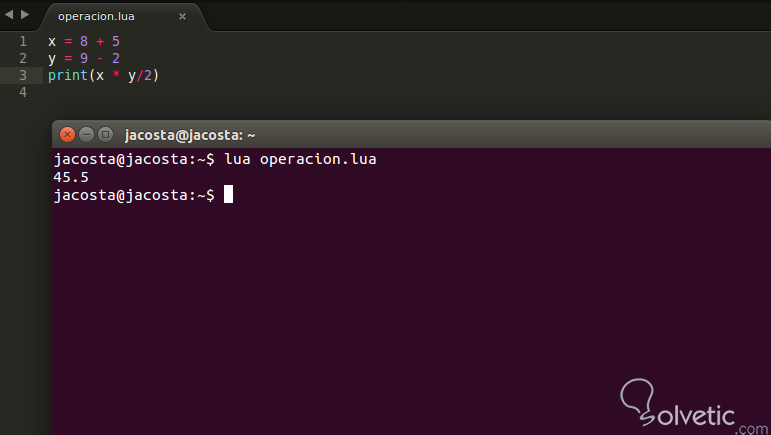The width and height of the screenshot is (771, 435).
Task: Click the 45.5 output in terminal
Action: pos(71,177)
